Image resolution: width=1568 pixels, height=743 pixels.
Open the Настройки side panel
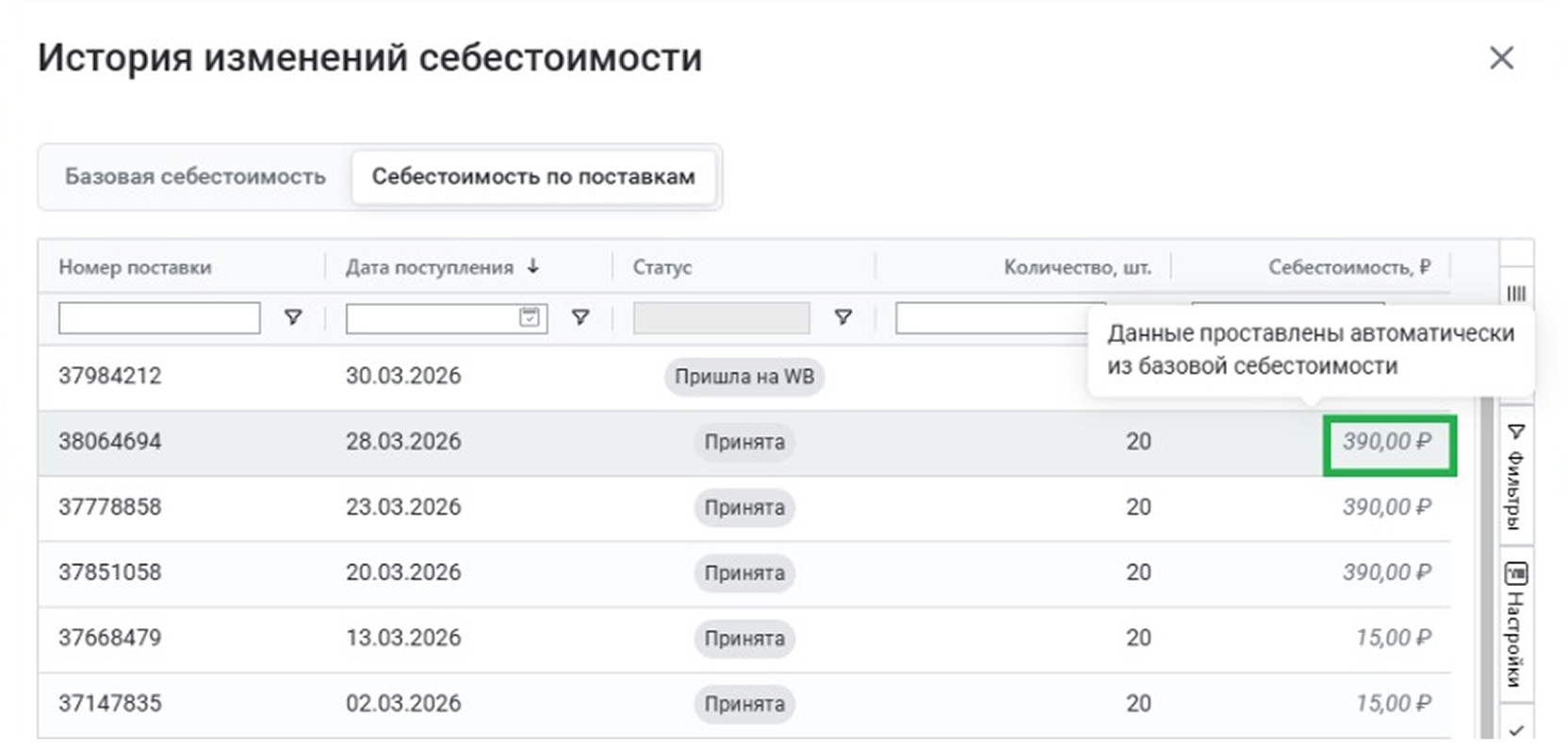point(1515,623)
